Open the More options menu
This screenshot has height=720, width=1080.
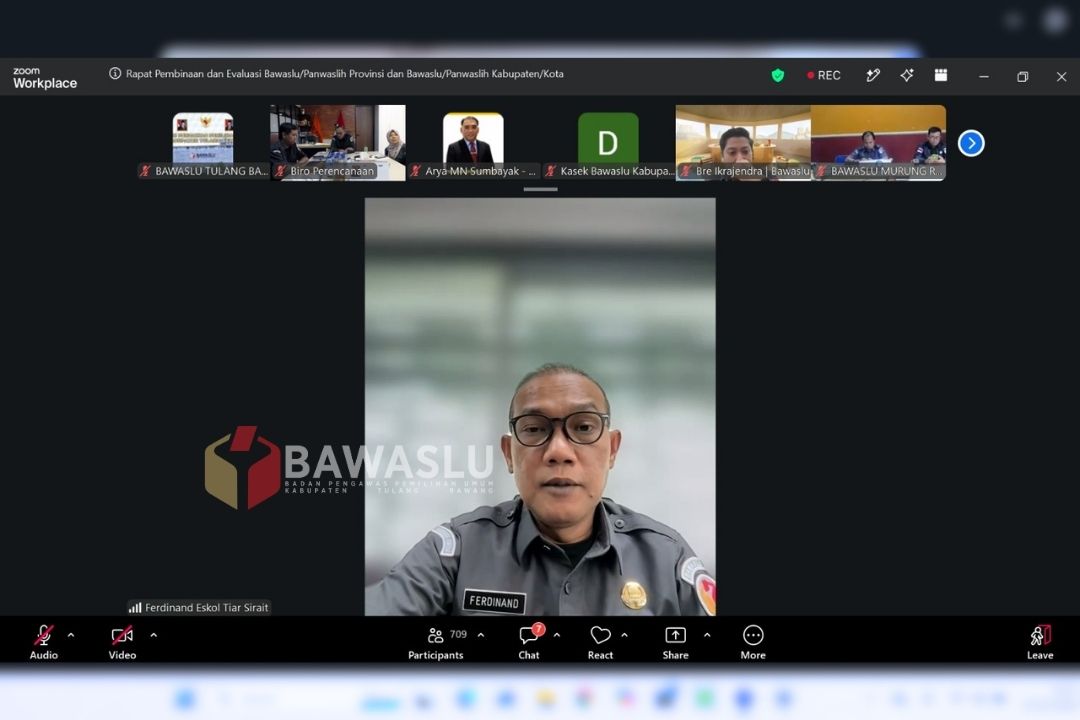[753, 642]
